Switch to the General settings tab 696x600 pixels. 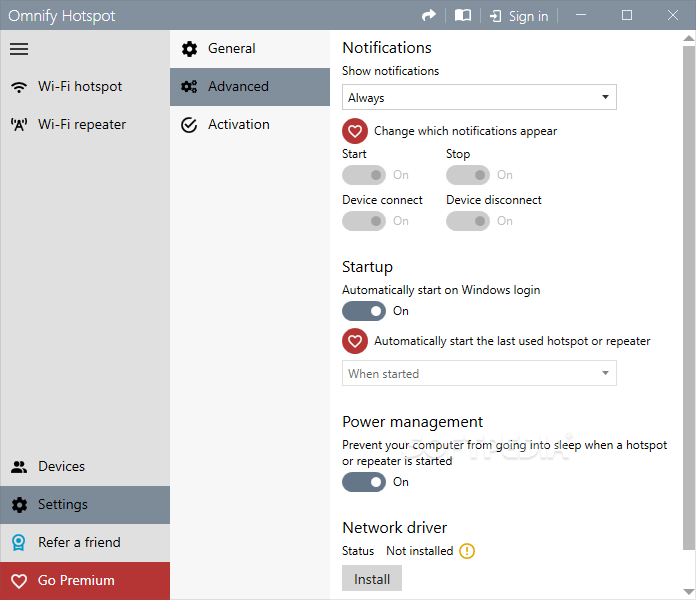click(x=250, y=48)
